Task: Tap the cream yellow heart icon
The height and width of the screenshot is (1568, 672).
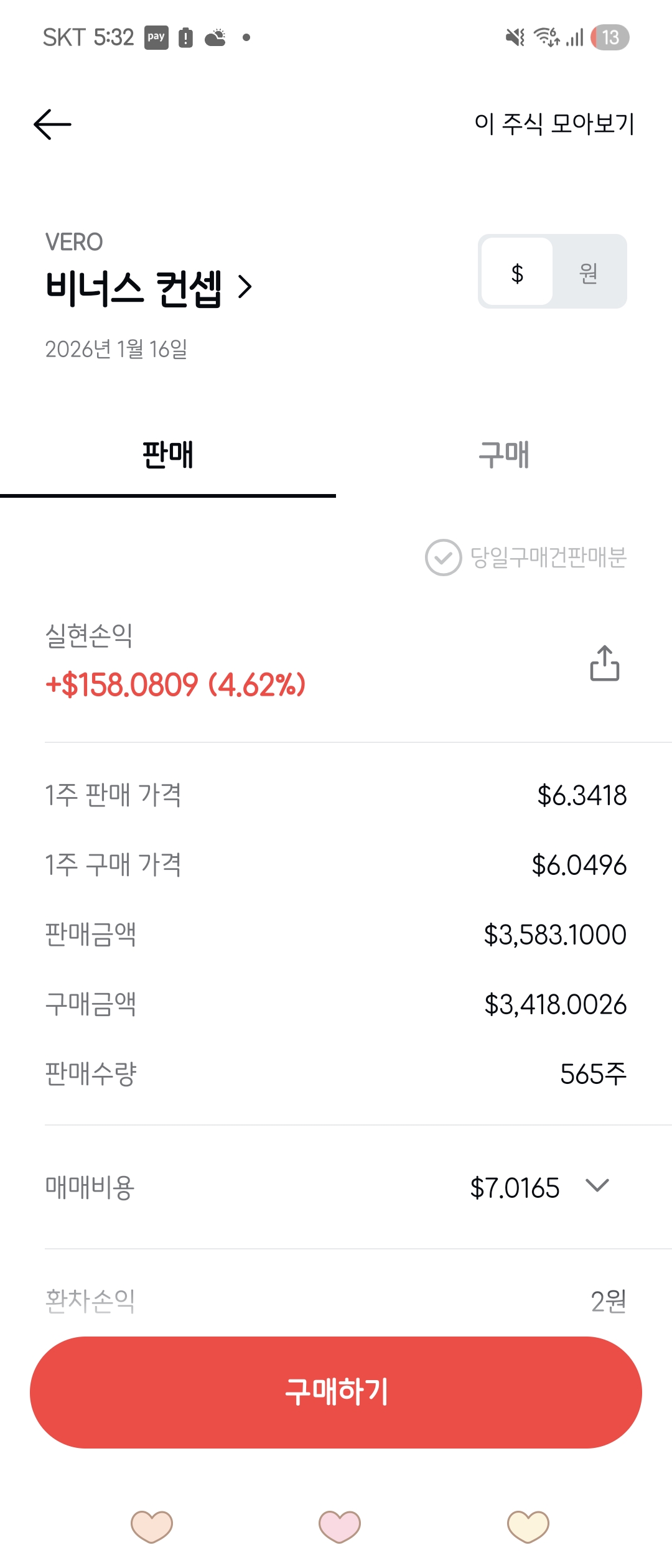Action: [528, 1526]
